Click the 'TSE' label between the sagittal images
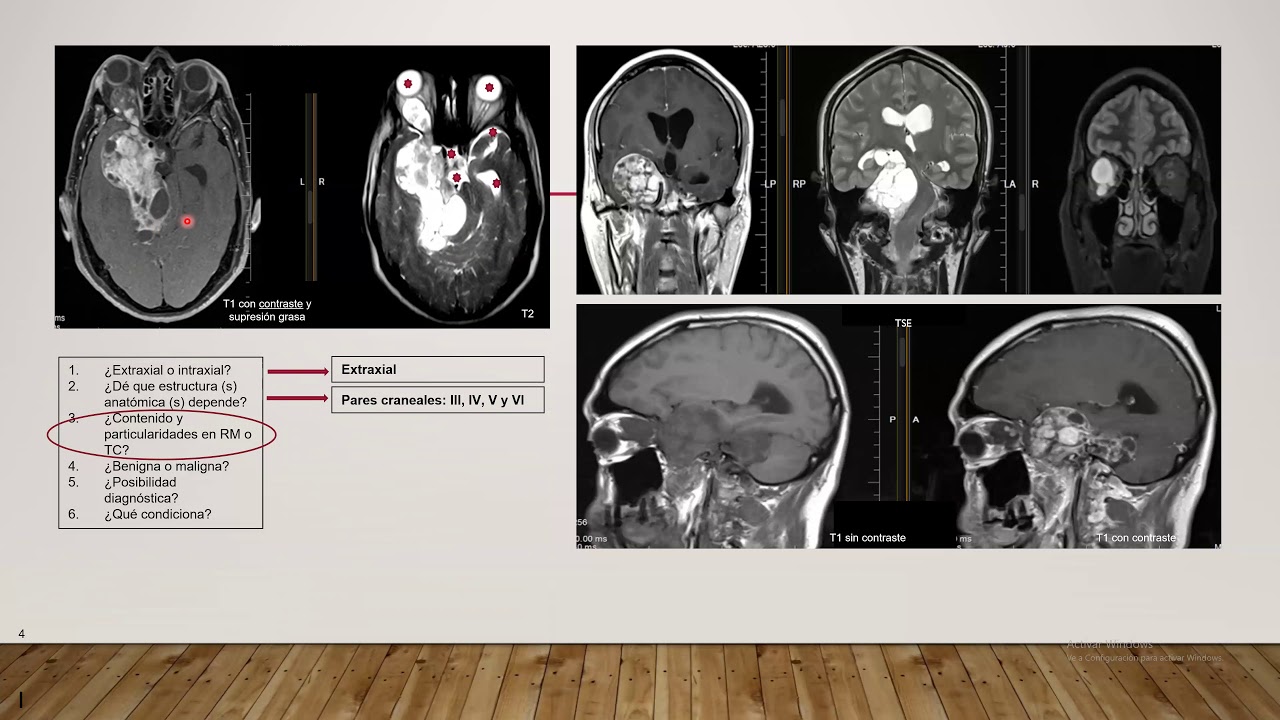 (903, 323)
